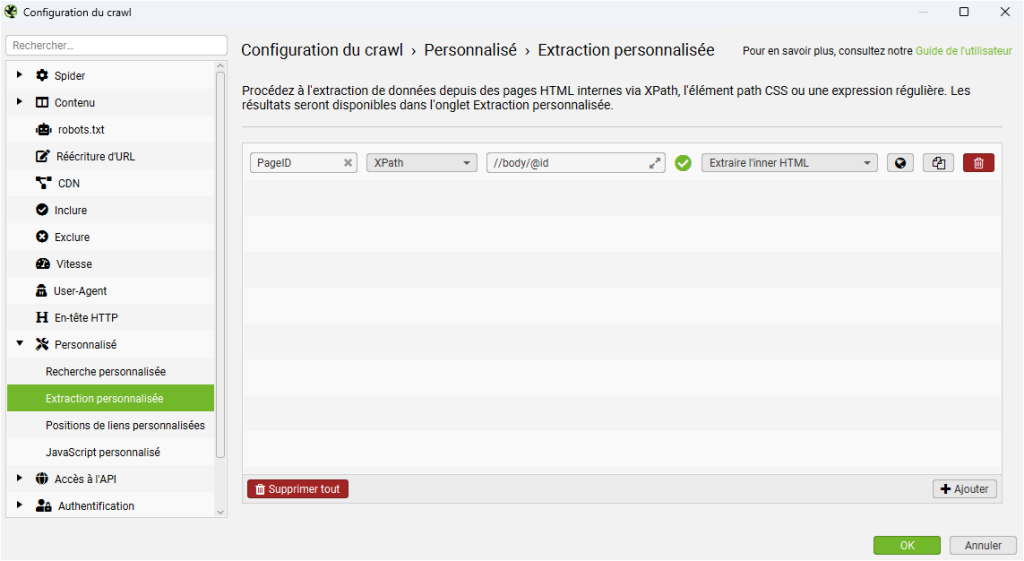Delete the PageID extractor with the trash icon
This screenshot has width=1024, height=561.
click(x=978, y=163)
